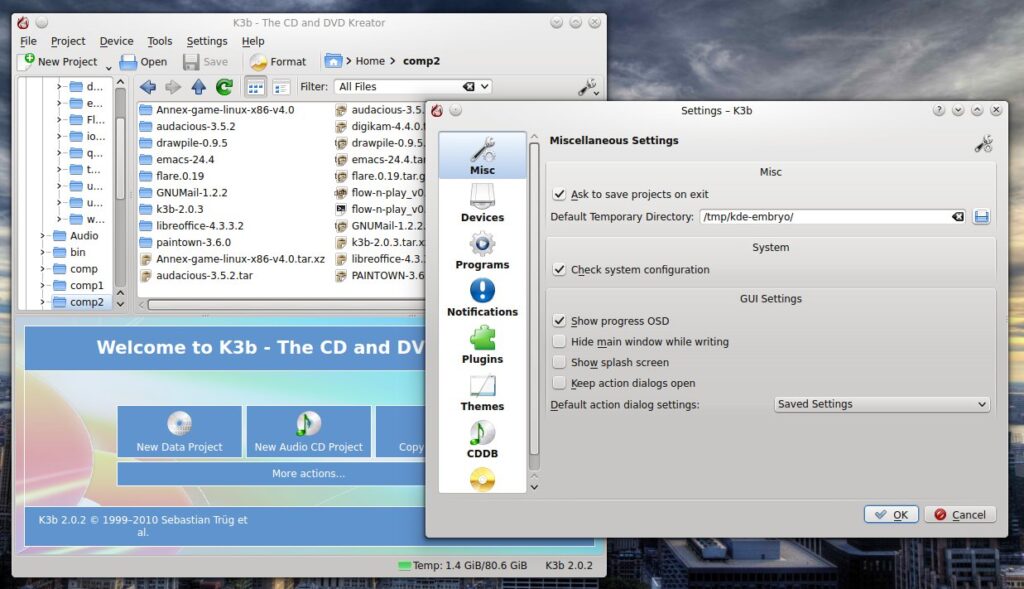Expand the comp folder in tree
The height and width of the screenshot is (589, 1024).
[42, 269]
